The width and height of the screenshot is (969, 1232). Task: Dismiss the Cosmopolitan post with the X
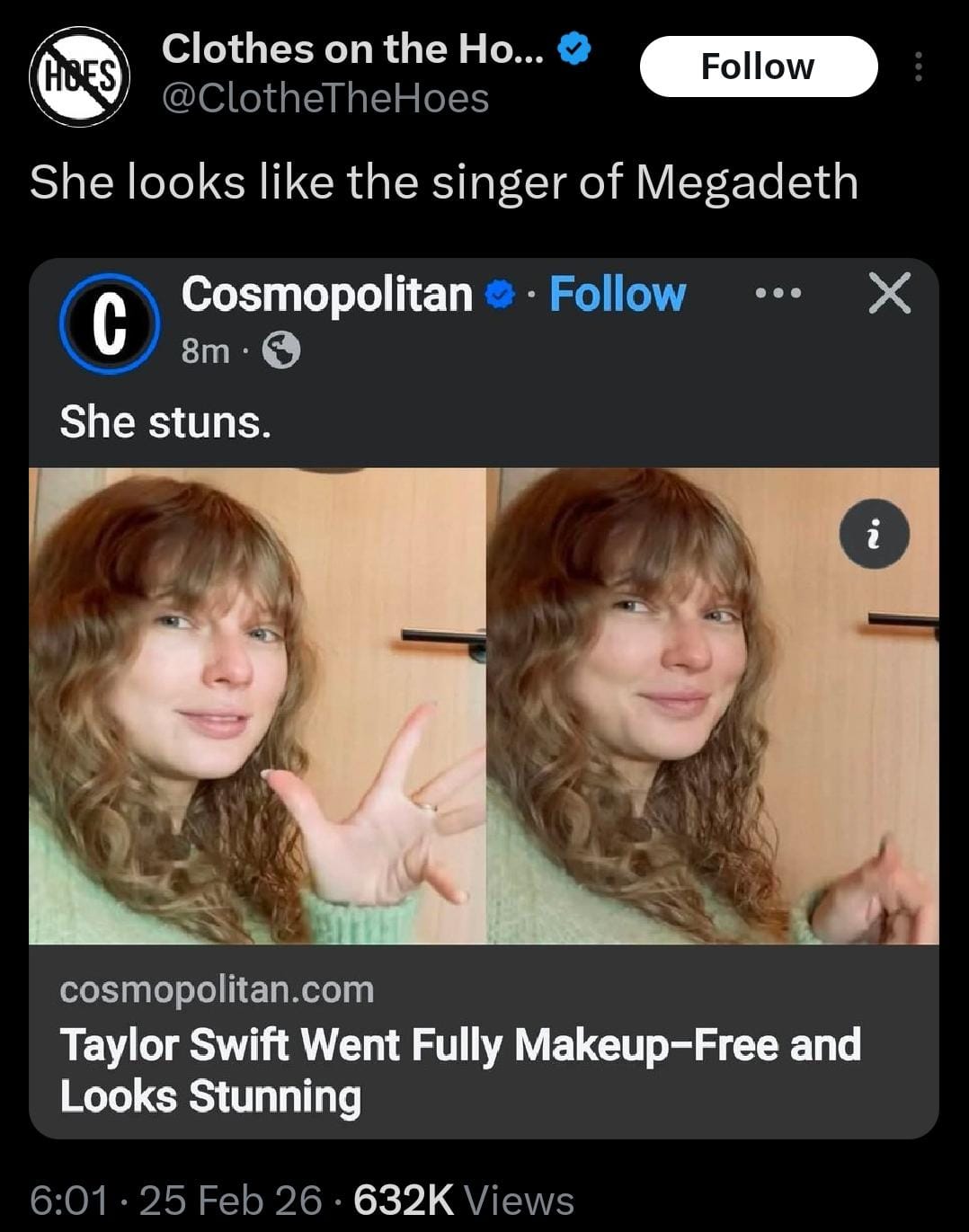coord(890,294)
